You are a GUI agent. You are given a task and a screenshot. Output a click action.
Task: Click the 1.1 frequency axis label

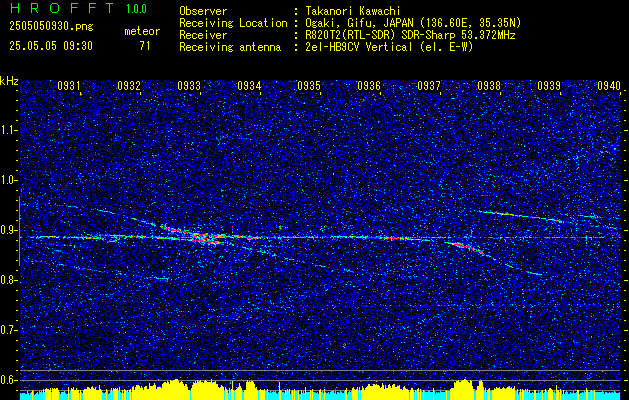coord(9,130)
